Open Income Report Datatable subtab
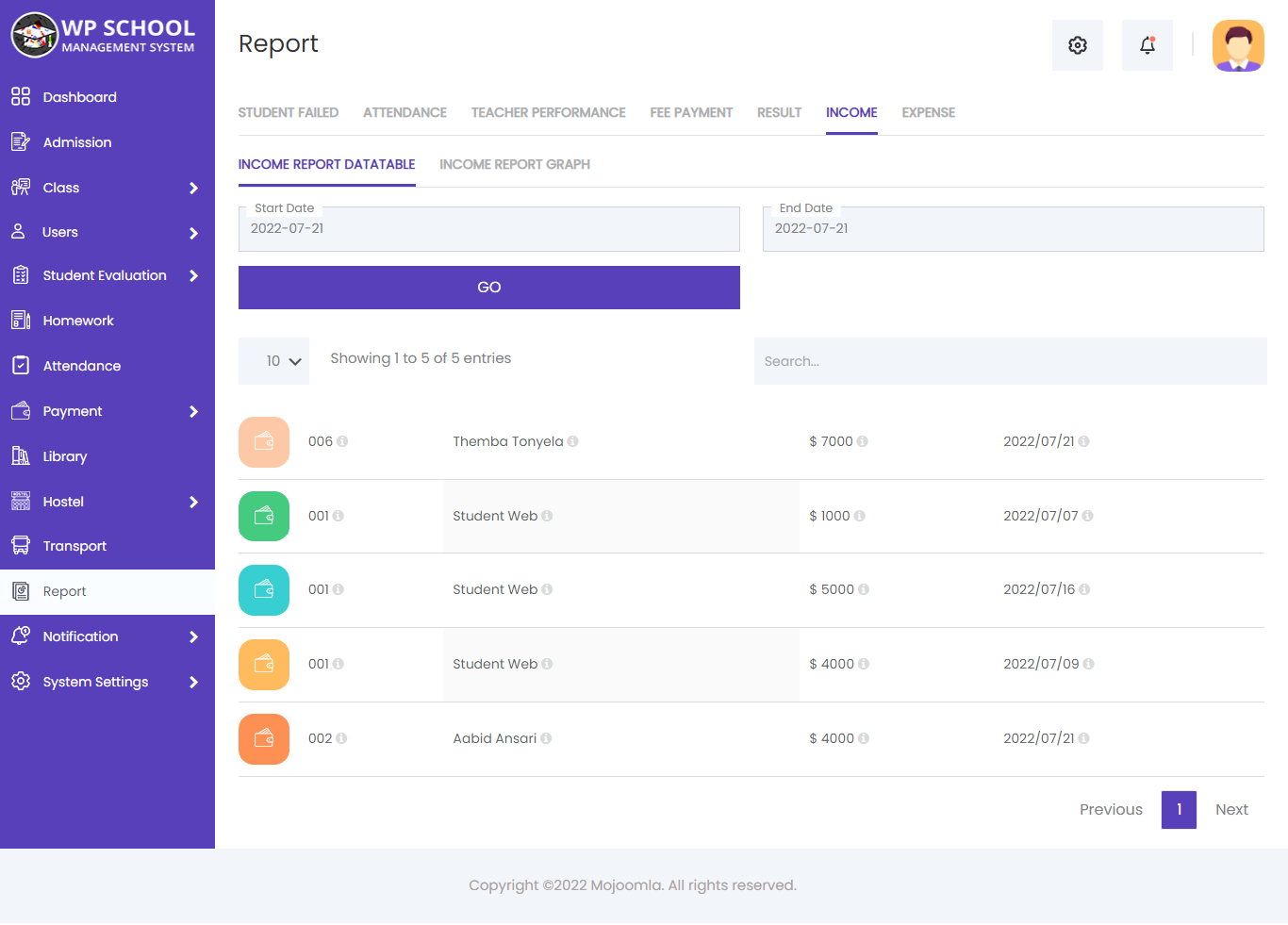 (327, 164)
